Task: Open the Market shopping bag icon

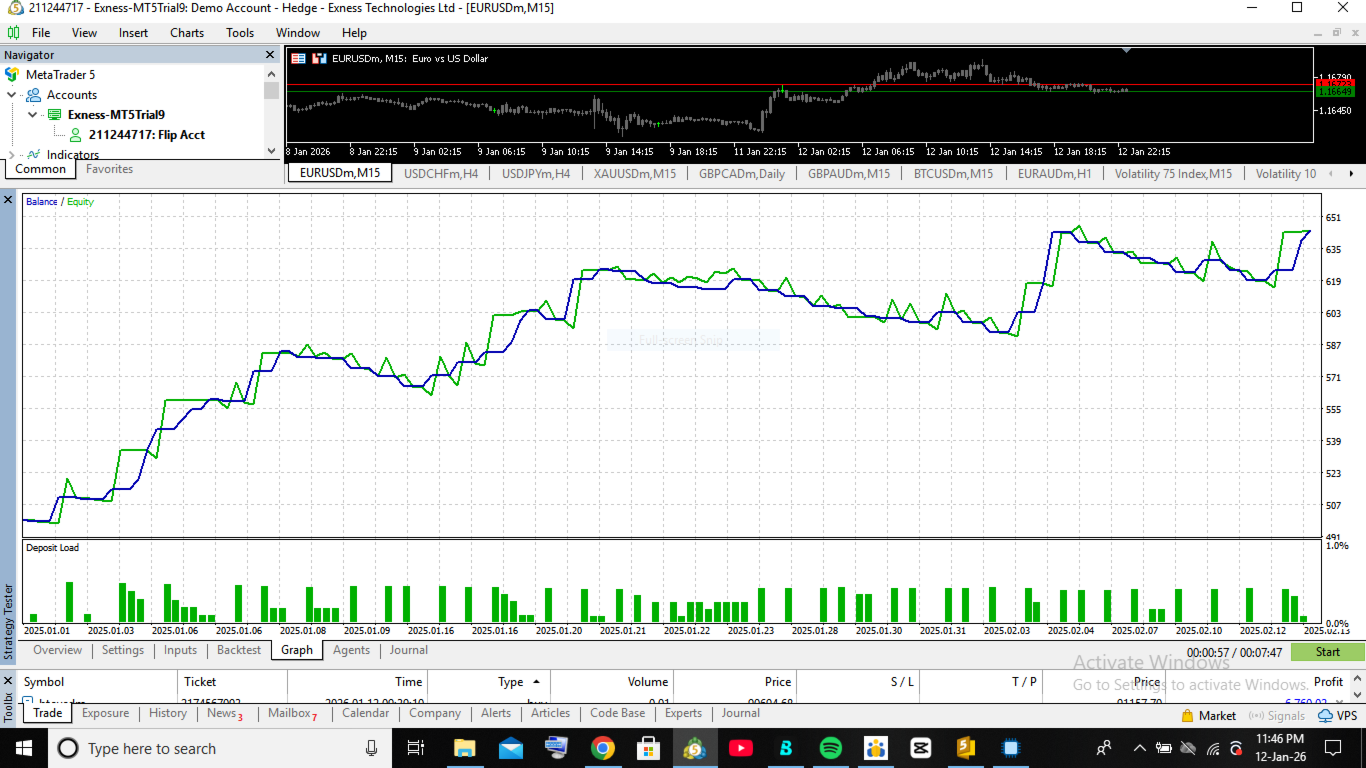Action: 1188,716
